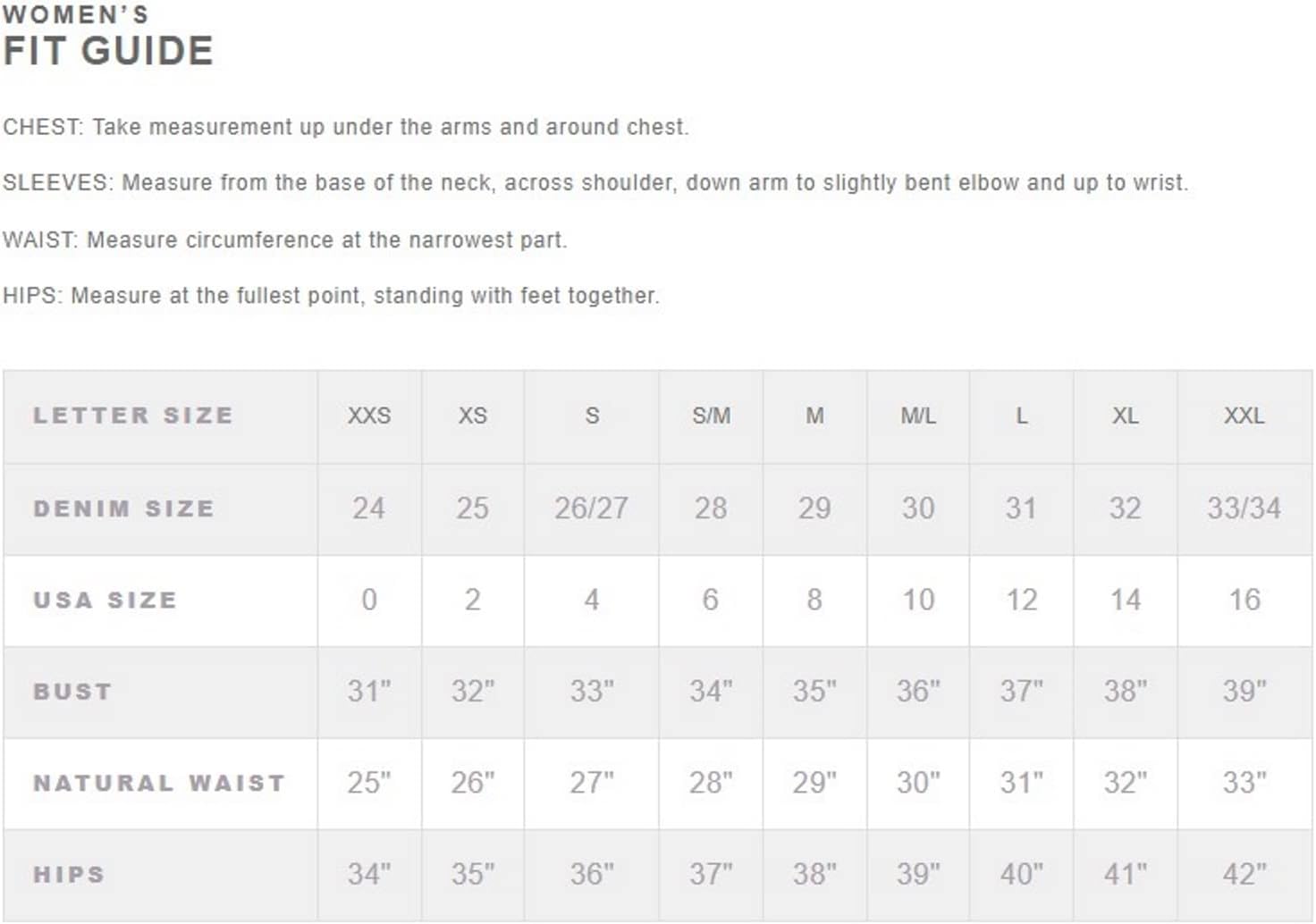Click the 34" hips measurement cell
The width and height of the screenshot is (1316, 924).
369,874
